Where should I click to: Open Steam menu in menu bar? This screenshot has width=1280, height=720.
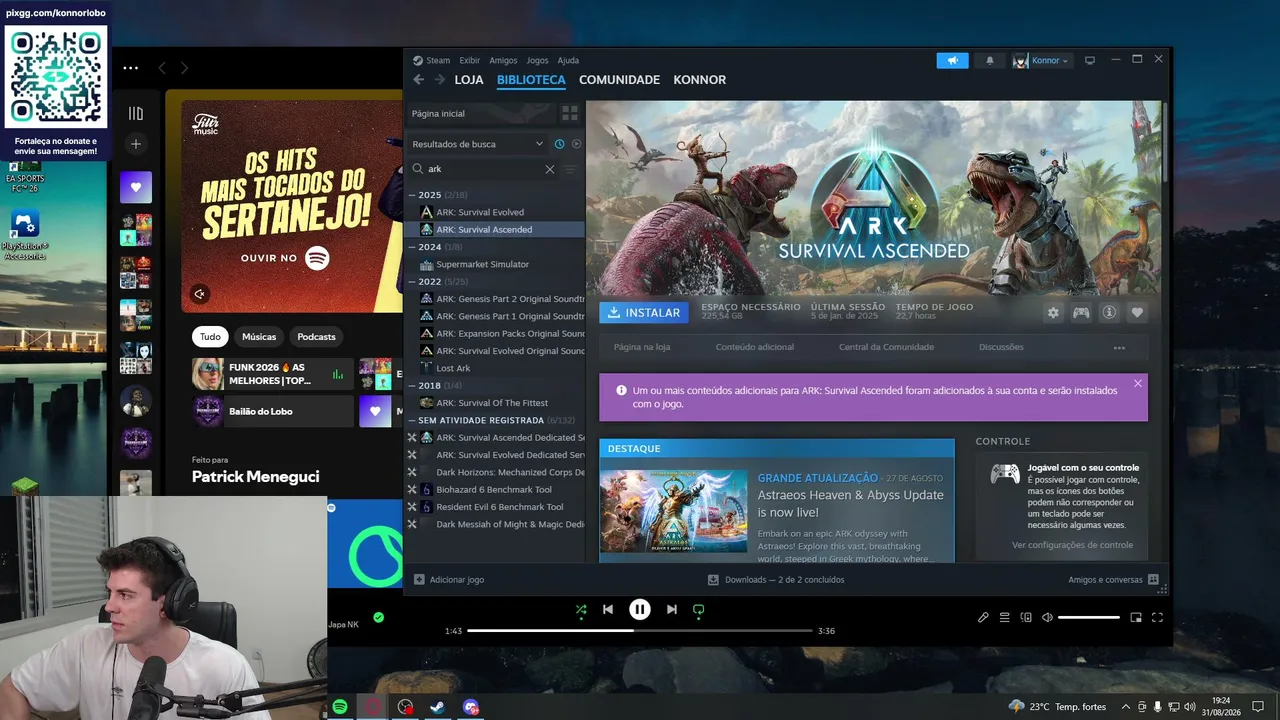438,60
